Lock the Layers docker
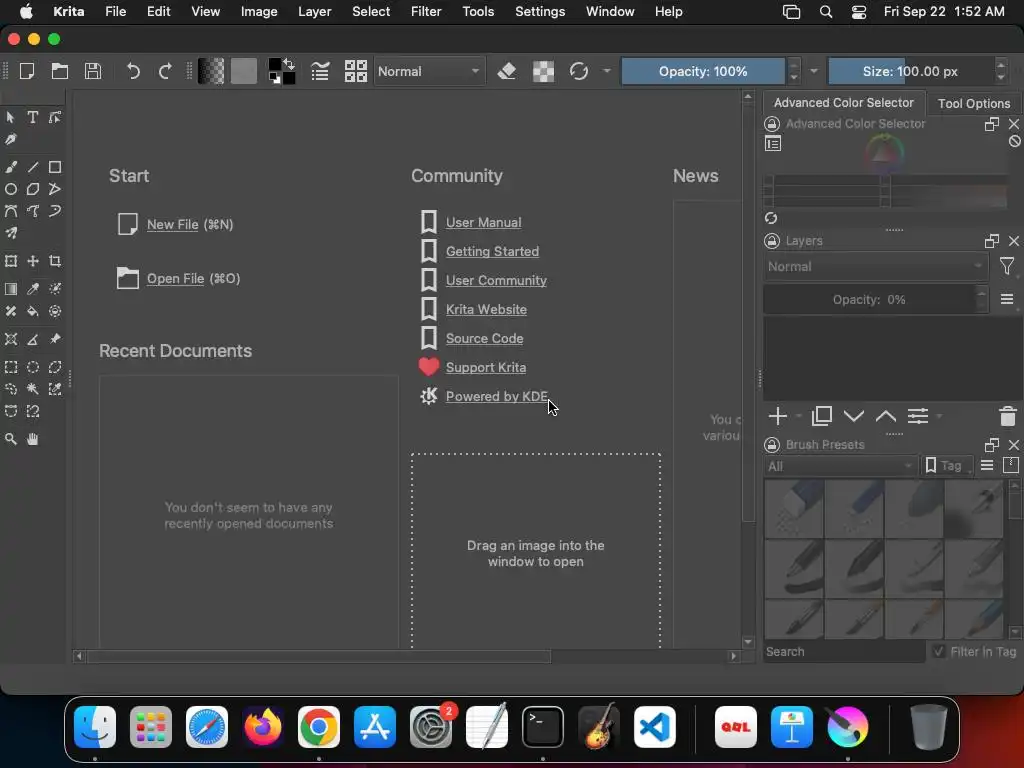 [x=772, y=241]
